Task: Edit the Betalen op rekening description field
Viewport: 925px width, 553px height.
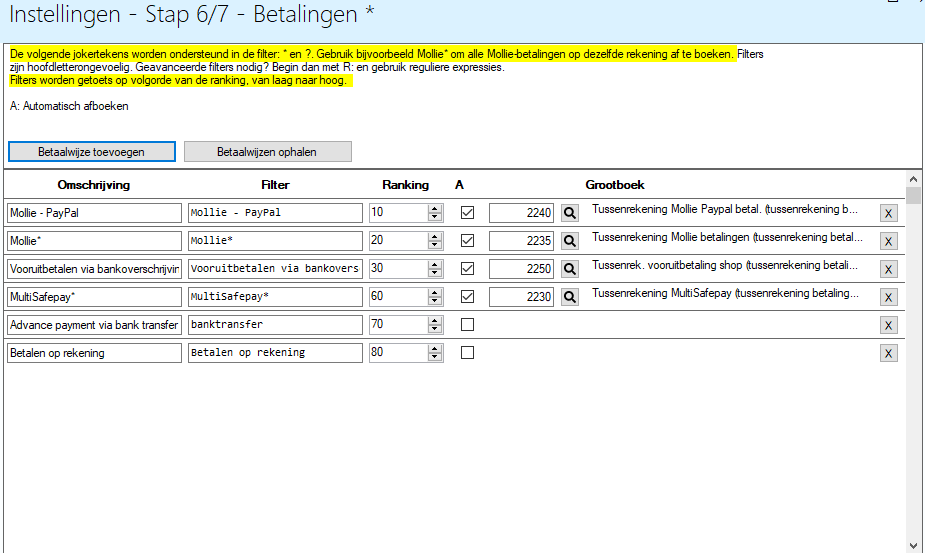Action: click(x=94, y=353)
